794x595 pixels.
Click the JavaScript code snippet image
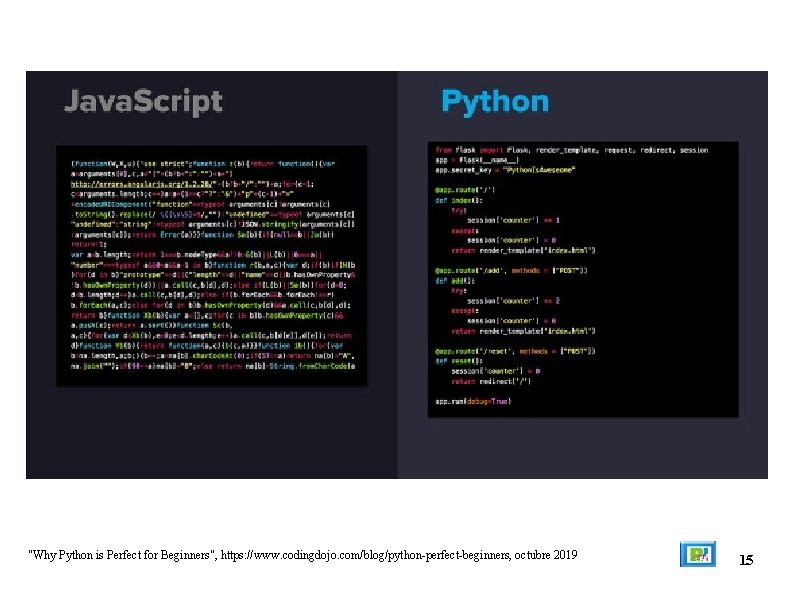pos(212,266)
